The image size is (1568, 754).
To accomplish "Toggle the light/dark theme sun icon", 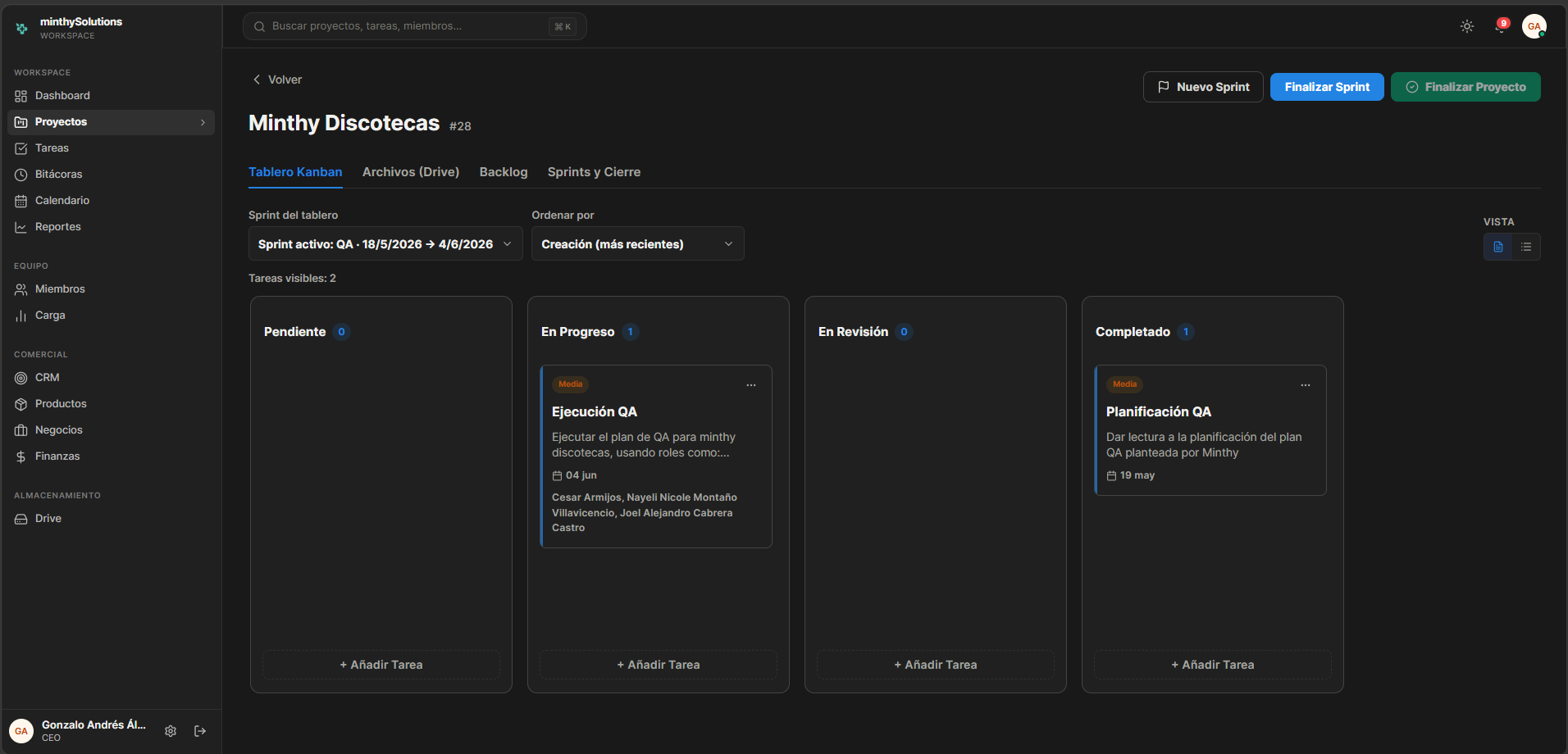I will (x=1467, y=26).
